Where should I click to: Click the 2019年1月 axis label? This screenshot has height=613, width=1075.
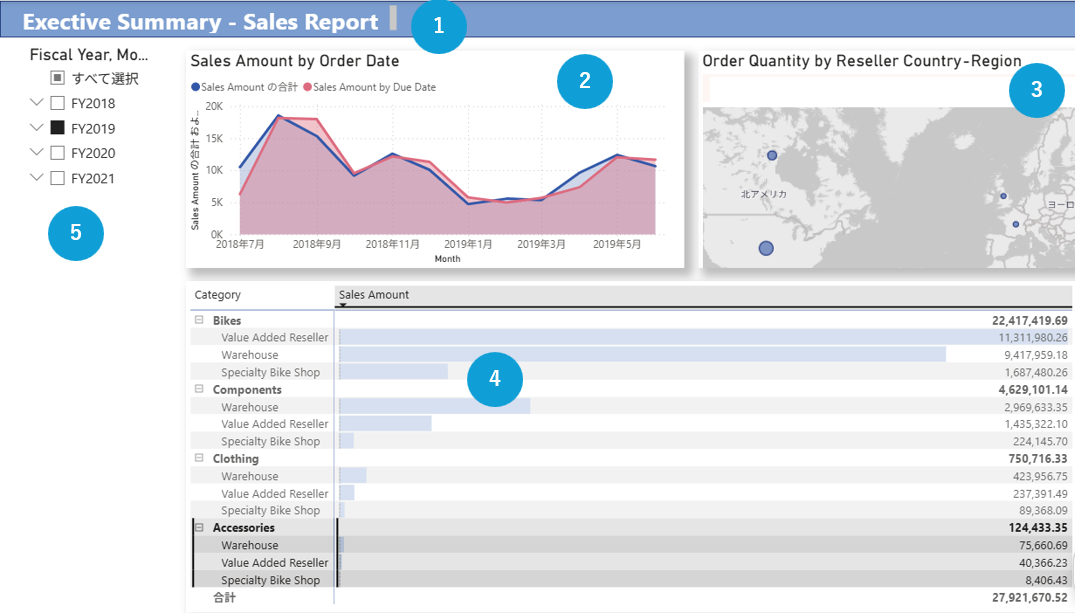point(468,244)
